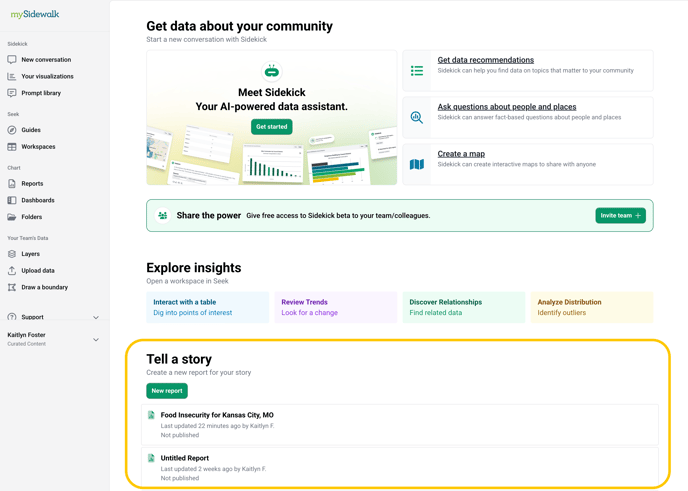Click the Get started button

pyautogui.click(x=272, y=127)
